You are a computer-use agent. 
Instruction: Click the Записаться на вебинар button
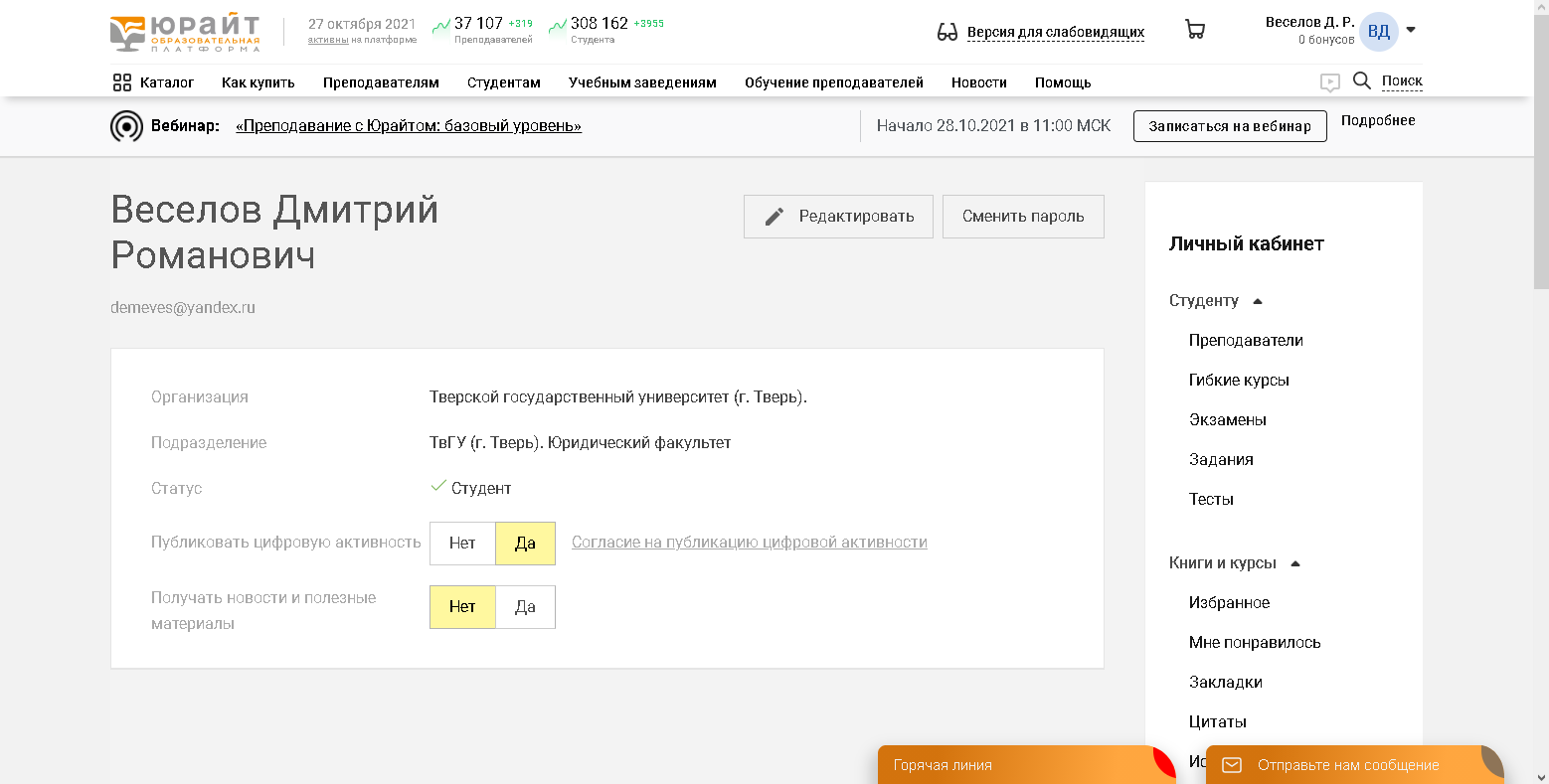[x=1229, y=126]
